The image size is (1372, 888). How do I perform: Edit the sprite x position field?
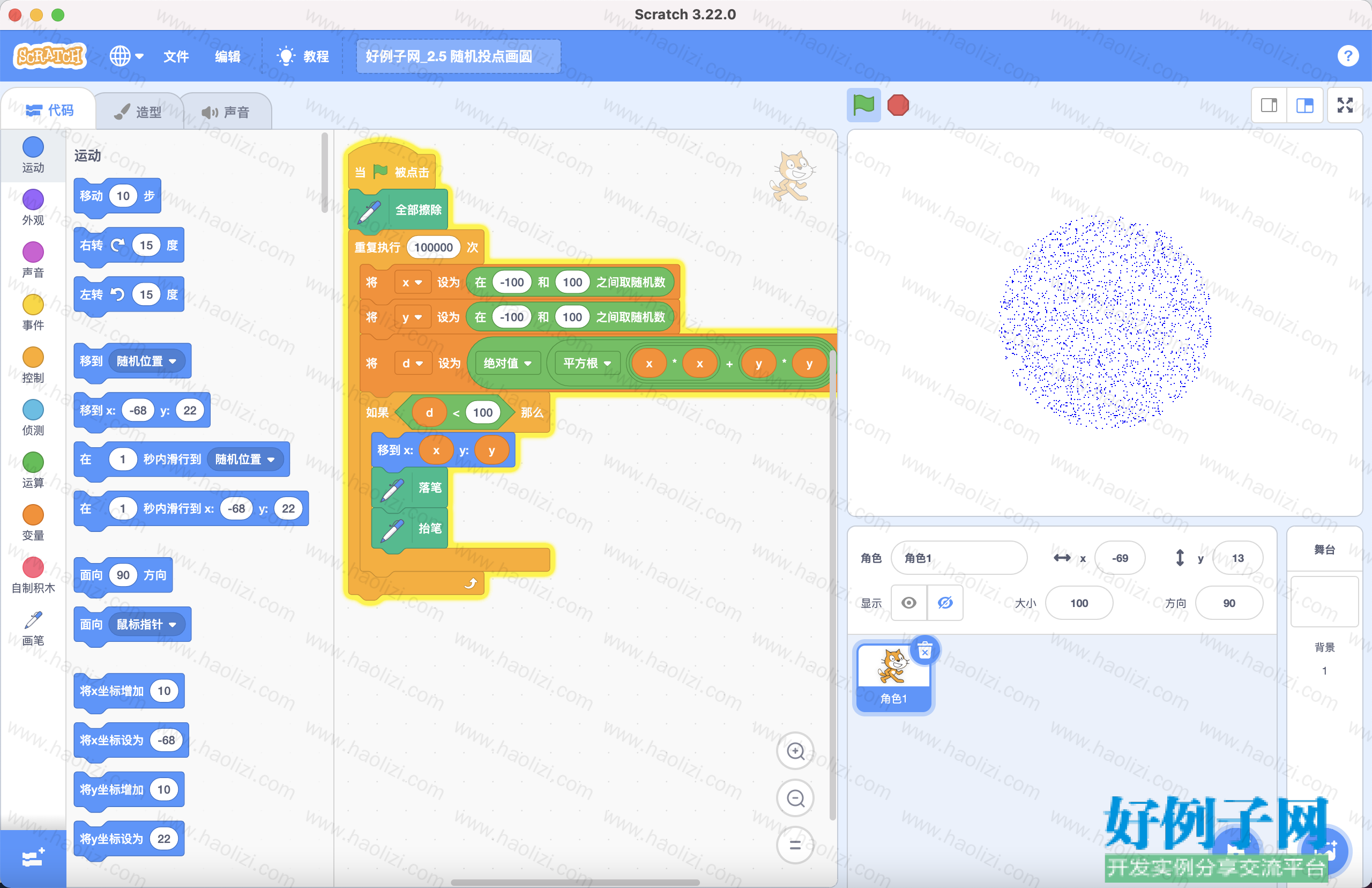point(1120,558)
